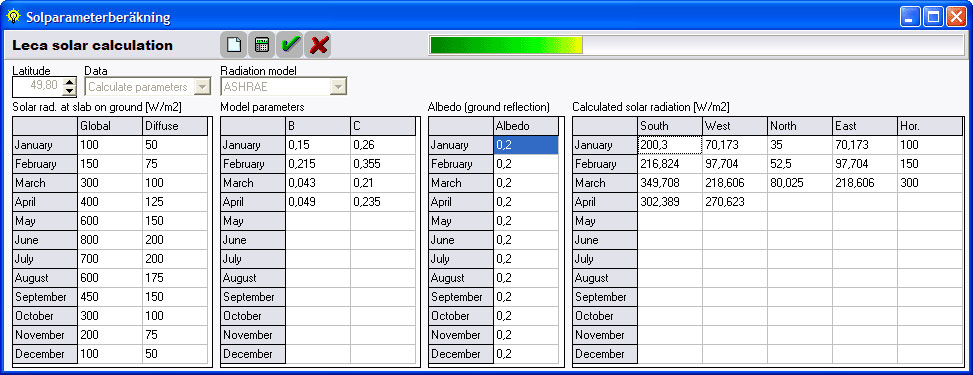Screen dimensions: 973x375
Task: Click the new blank document icon
Action: 233,45
